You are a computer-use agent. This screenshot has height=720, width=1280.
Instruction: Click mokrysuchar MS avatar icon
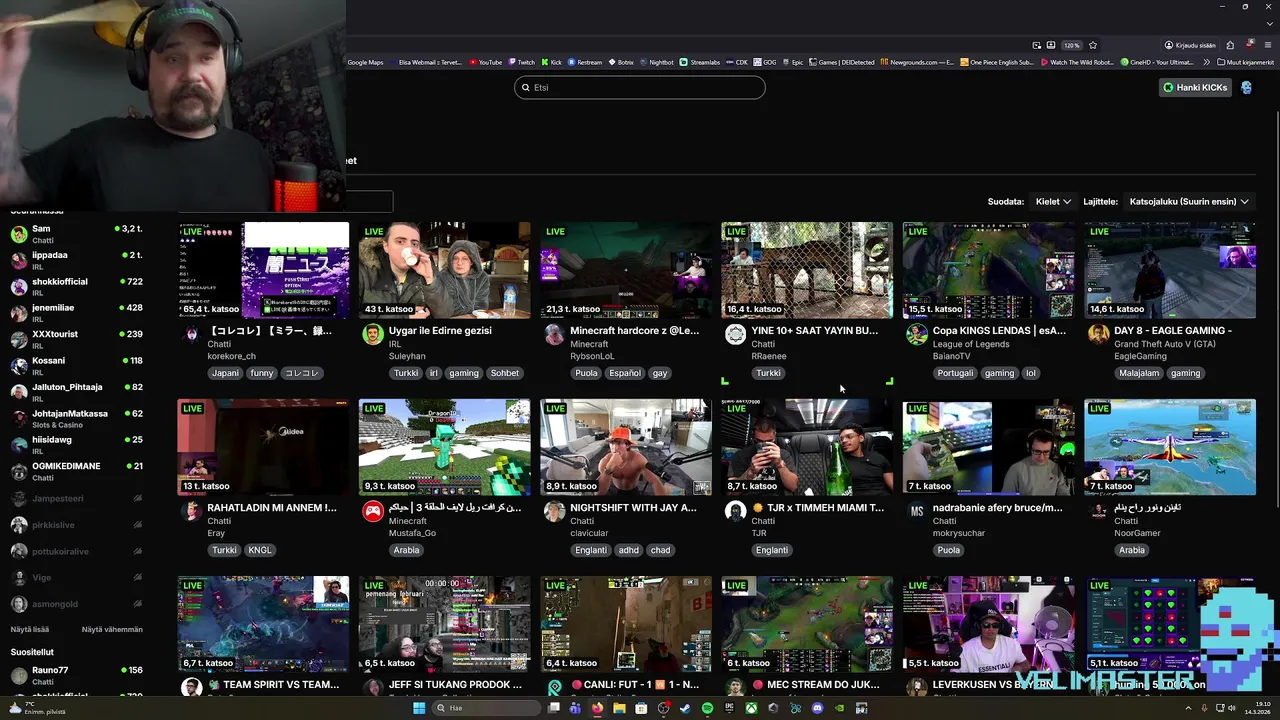click(917, 511)
